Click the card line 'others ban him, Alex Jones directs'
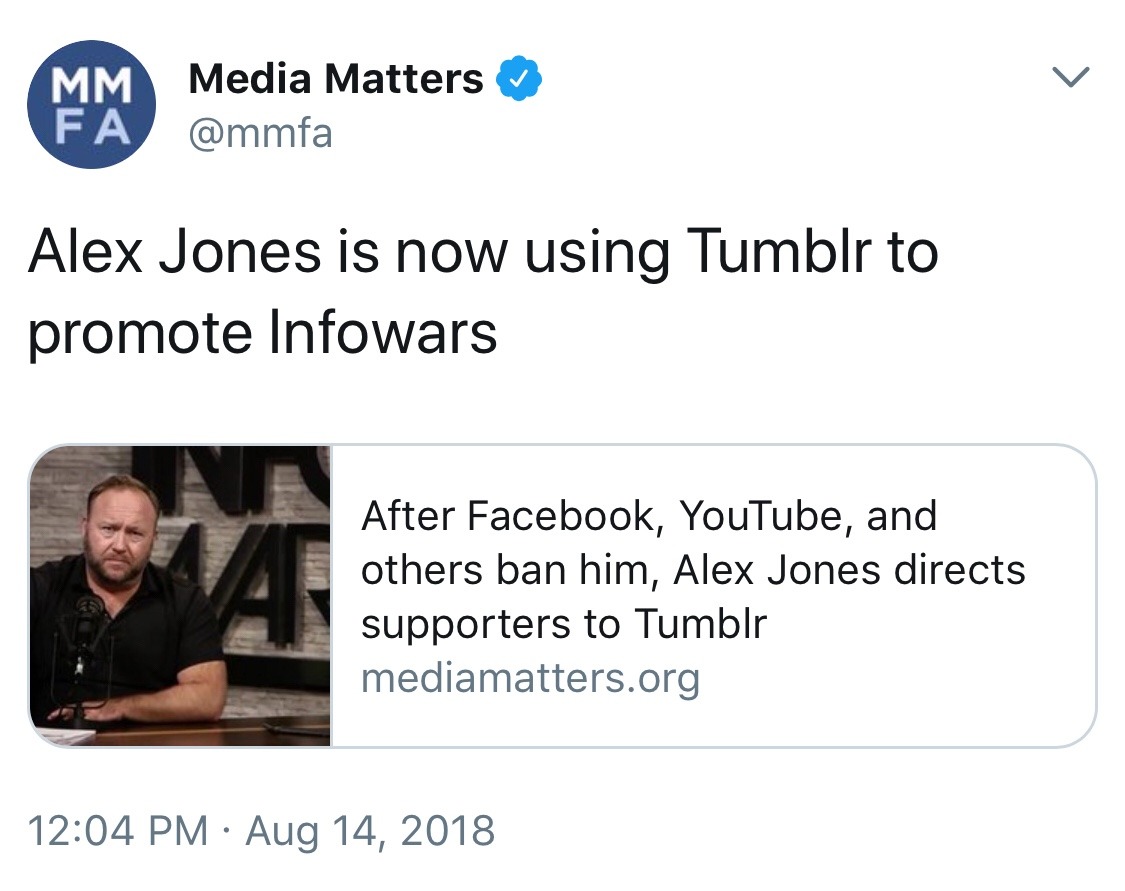This screenshot has height=891, width=1125. pyautogui.click(x=693, y=570)
